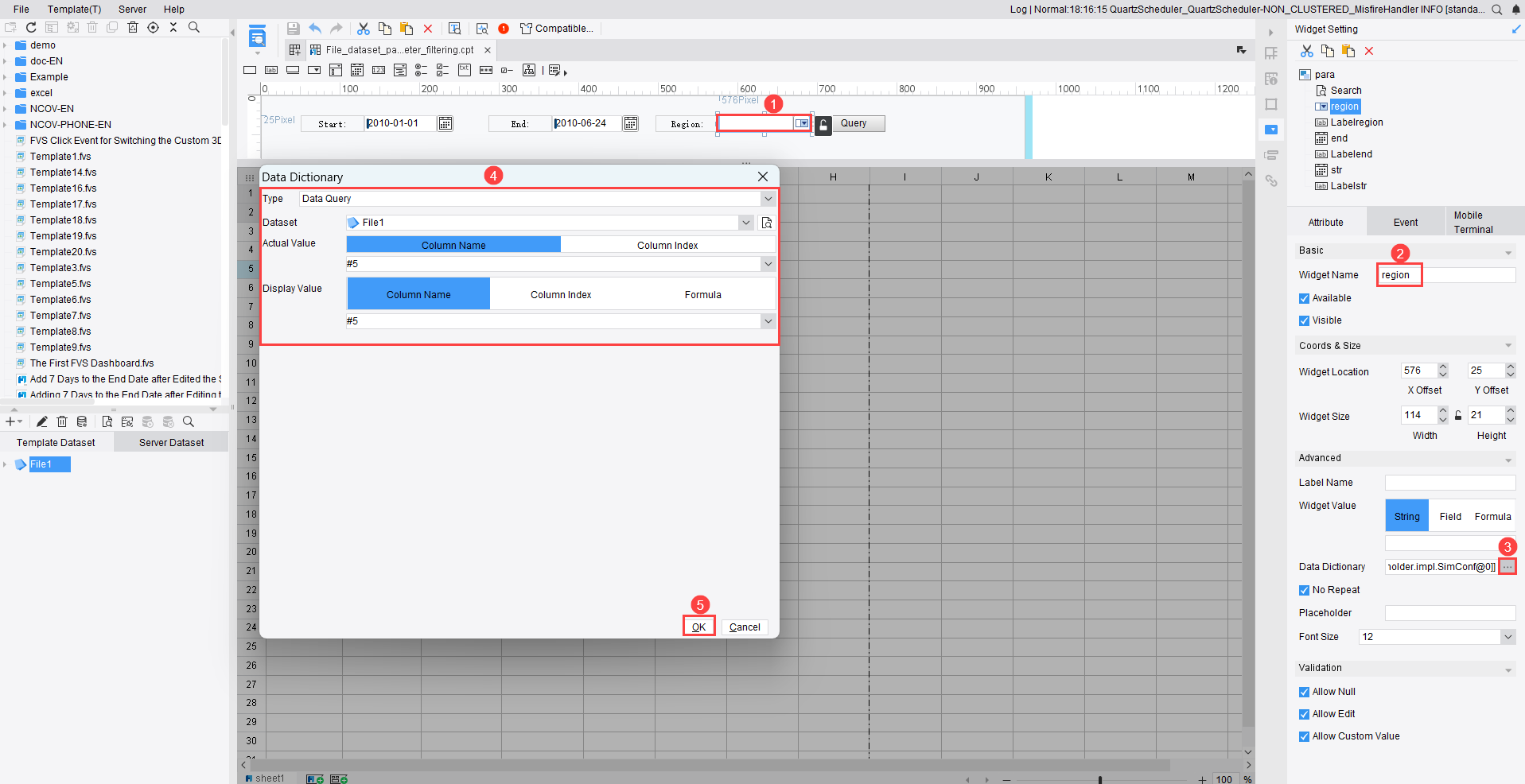Image resolution: width=1525 pixels, height=784 pixels.
Task: Open the Template(T) menu
Action: pyautogui.click(x=74, y=10)
